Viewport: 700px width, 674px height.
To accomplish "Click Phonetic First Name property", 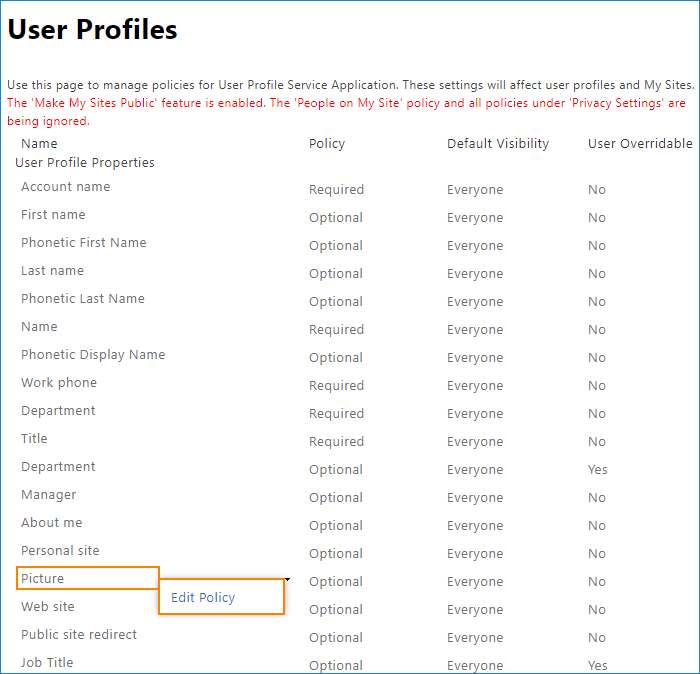I will pyautogui.click(x=83, y=242).
